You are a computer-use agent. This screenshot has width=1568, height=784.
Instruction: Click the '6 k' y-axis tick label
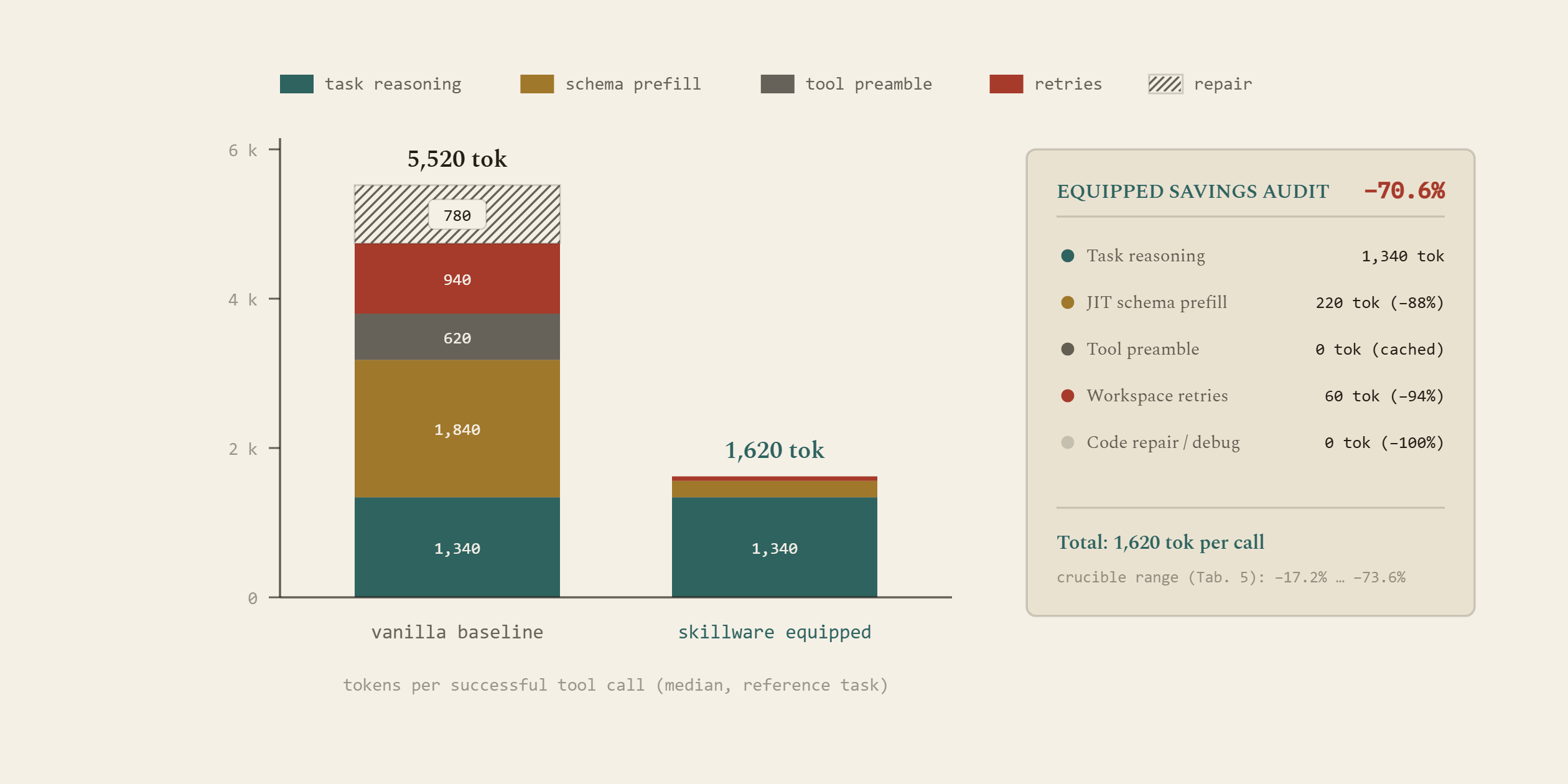tap(243, 151)
